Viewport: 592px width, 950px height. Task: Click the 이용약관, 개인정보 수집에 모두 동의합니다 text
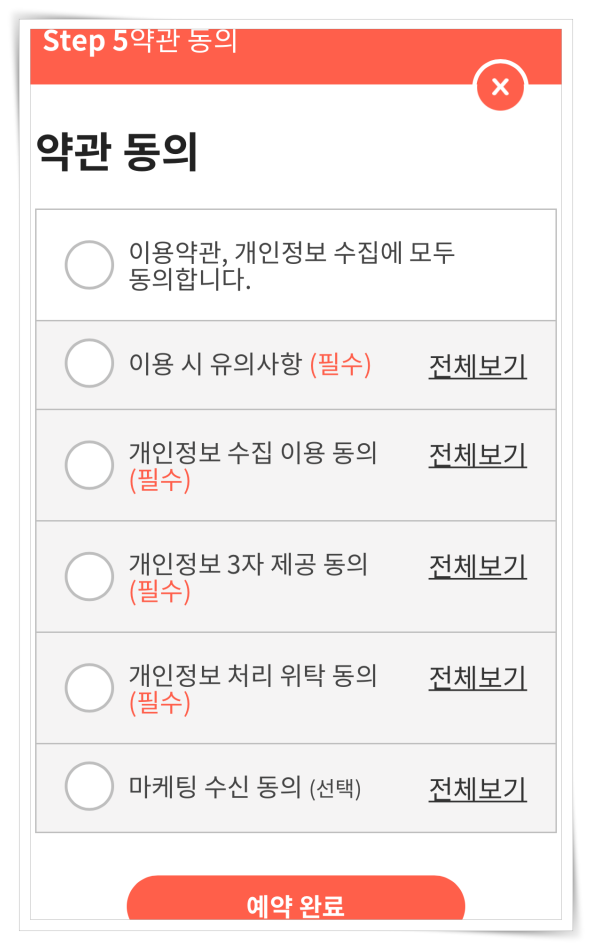[x=291, y=265]
